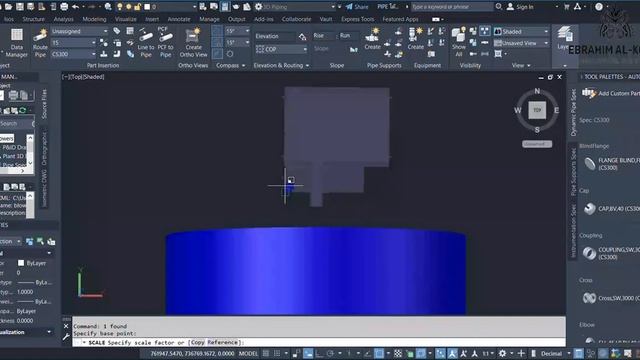
Task: Choose the Reference option in command line
Action: (x=222, y=342)
